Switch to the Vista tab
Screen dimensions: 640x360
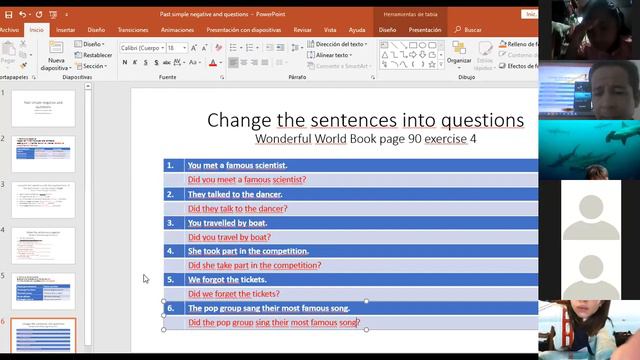pos(330,30)
